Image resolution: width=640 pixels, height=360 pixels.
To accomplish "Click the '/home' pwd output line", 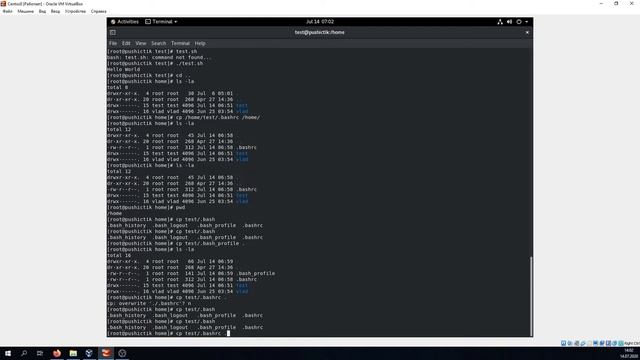I will pos(115,213).
